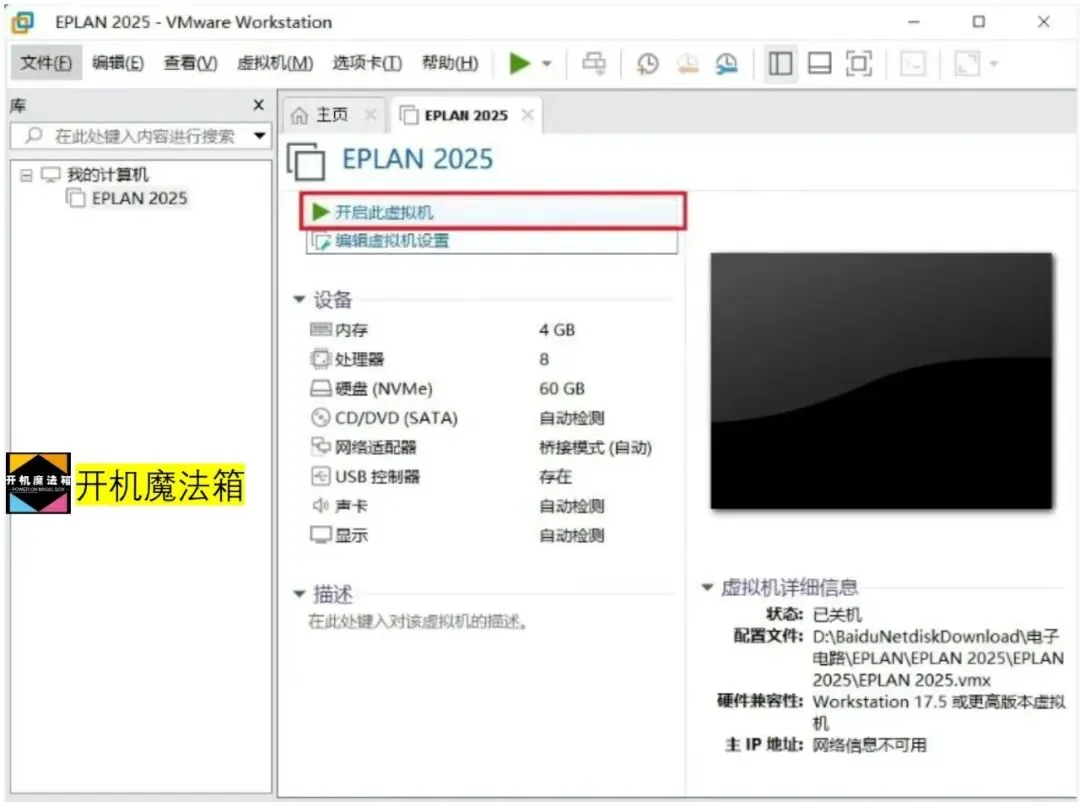Click the 60 GB disk value
1080x802 pixels.
[x=561, y=389]
